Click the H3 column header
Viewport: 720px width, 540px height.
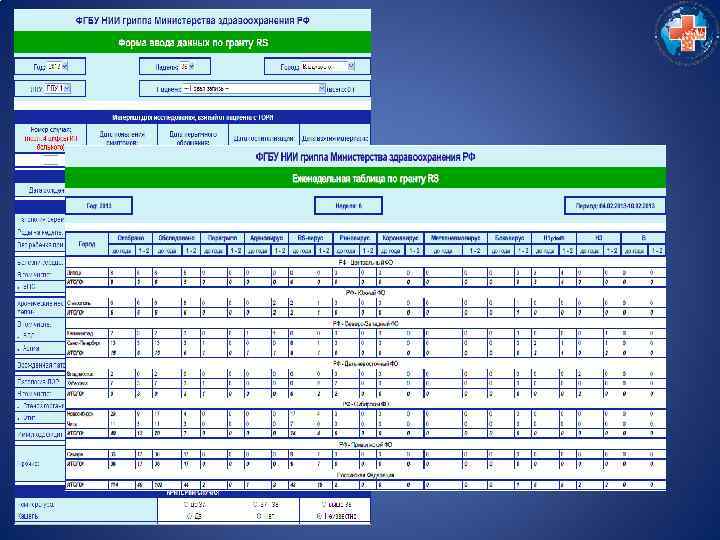(x=598, y=238)
